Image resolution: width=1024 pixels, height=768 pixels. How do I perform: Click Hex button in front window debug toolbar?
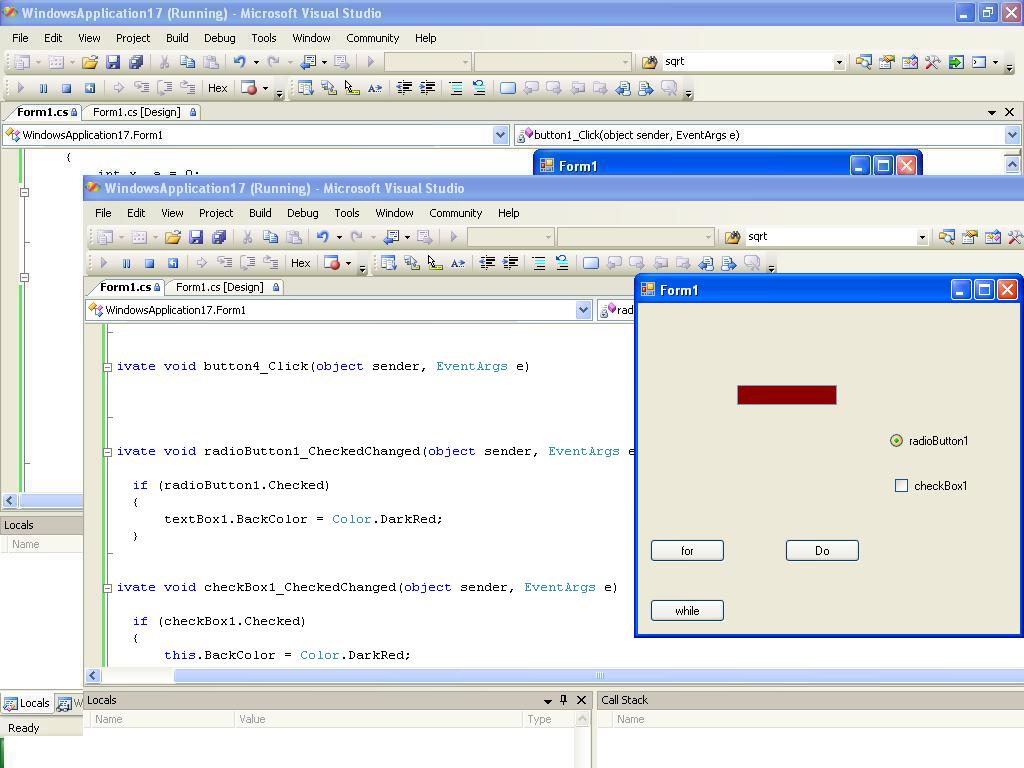click(300, 263)
